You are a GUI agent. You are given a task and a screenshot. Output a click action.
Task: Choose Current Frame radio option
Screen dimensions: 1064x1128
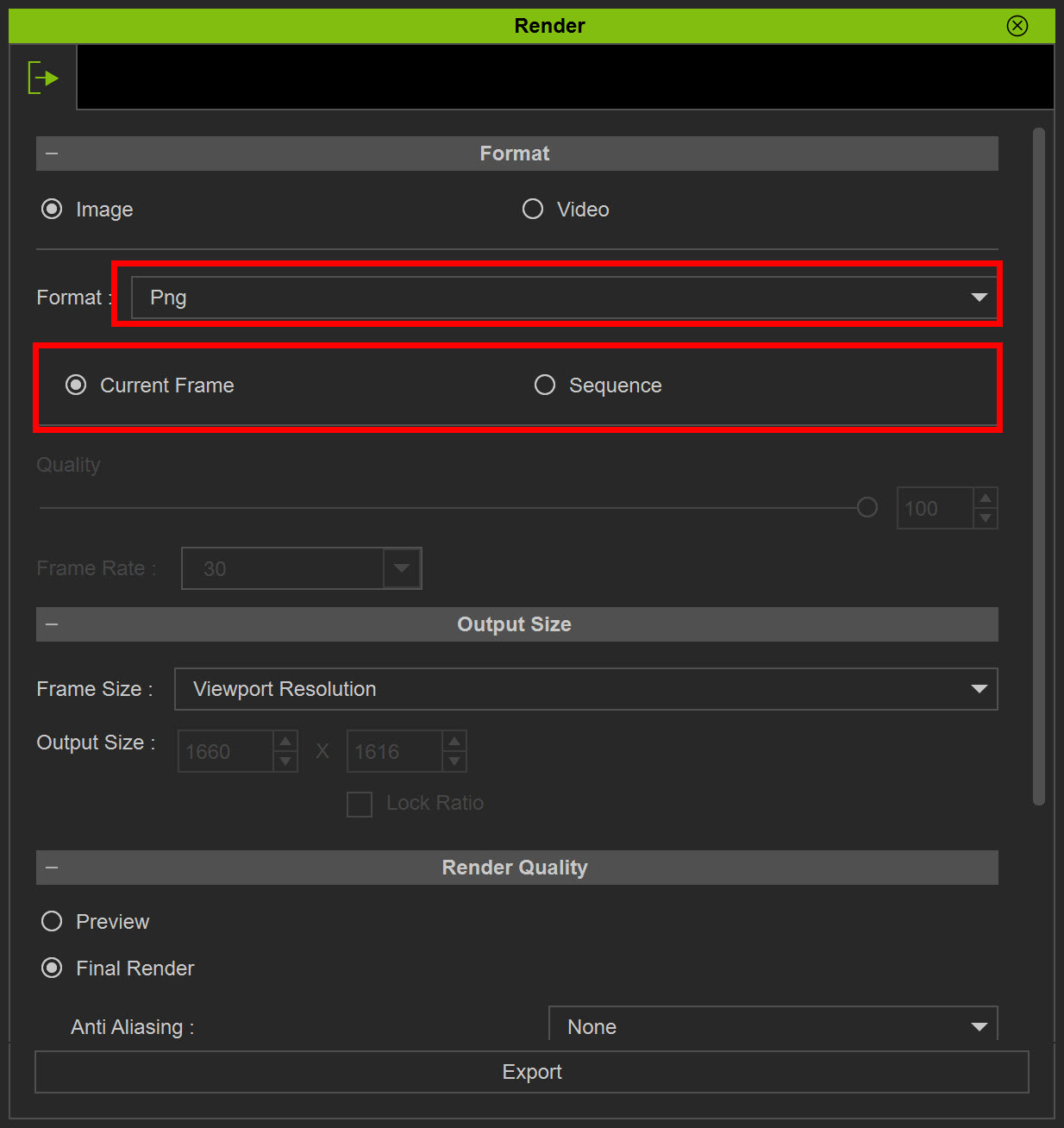pos(76,385)
